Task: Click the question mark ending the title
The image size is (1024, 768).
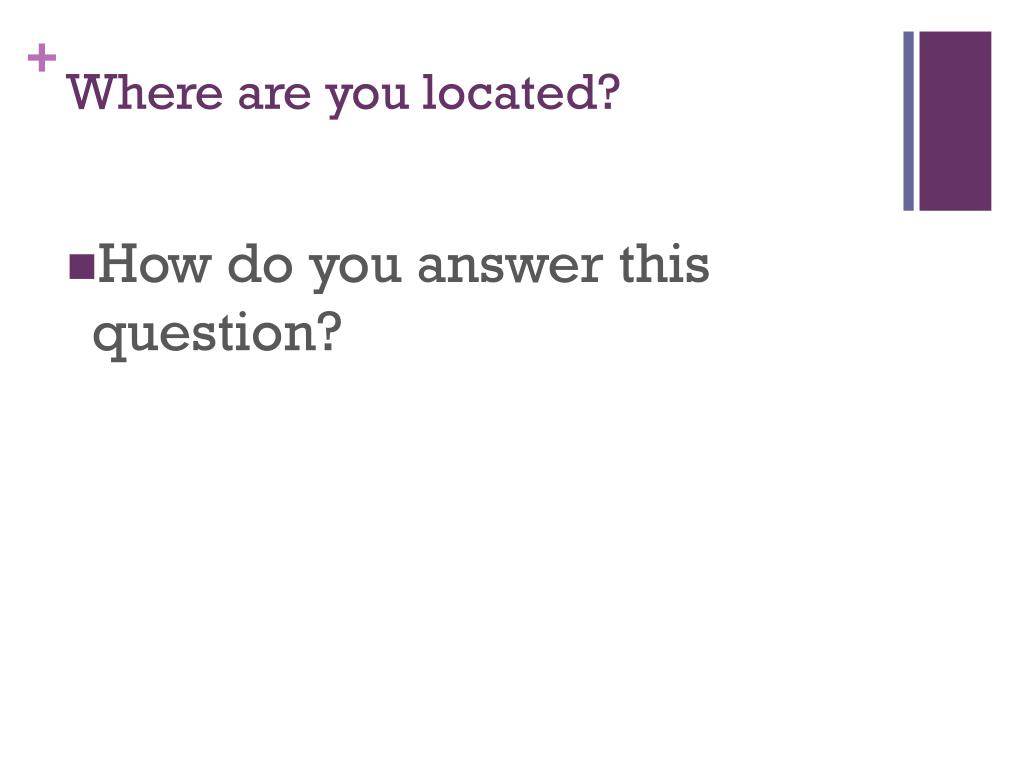Action: tap(608, 93)
